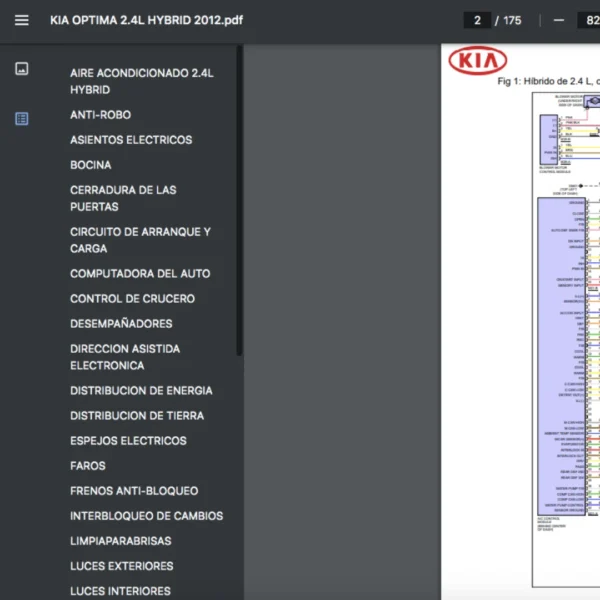Image resolution: width=600 pixels, height=600 pixels.
Task: Open AIRE ACONDICIONADO 2.4L HYBRID outline entry
Action: click(x=141, y=81)
